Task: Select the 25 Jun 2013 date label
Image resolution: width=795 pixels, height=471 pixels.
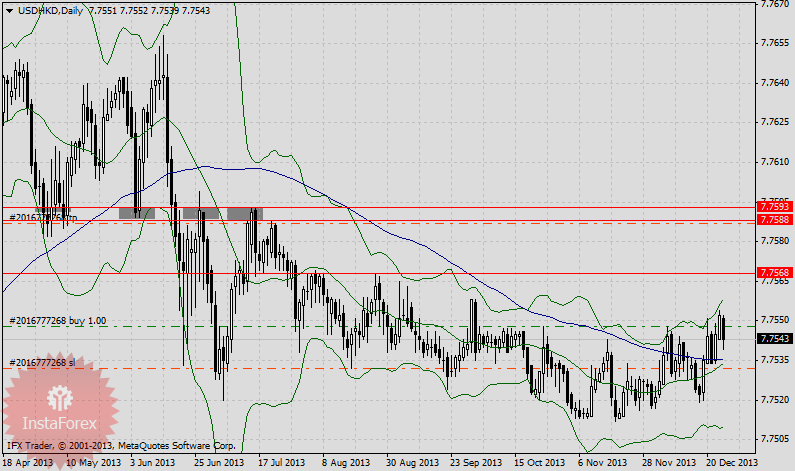Action: pos(219,462)
